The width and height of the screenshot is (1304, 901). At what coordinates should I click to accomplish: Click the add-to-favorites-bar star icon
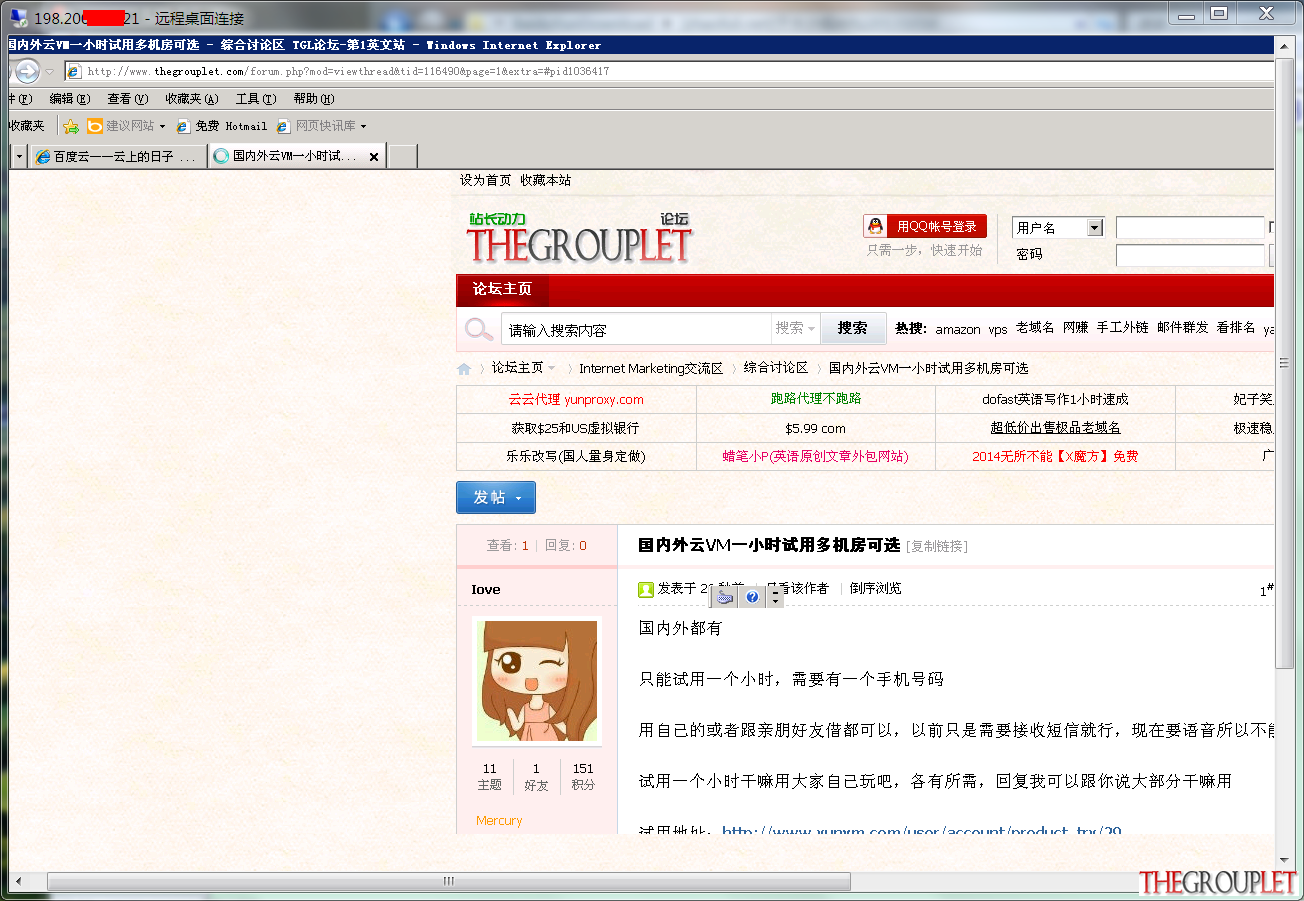pos(71,126)
